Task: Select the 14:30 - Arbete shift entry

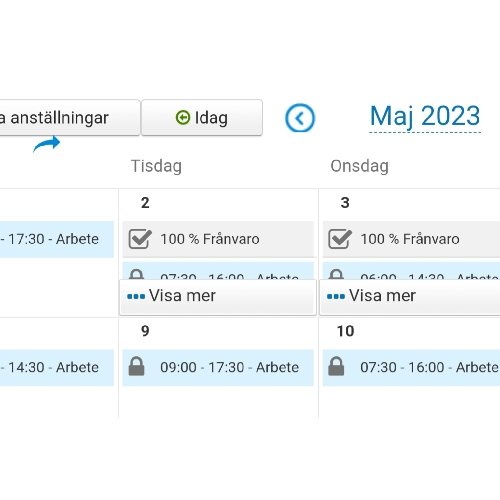Action: tap(57, 368)
